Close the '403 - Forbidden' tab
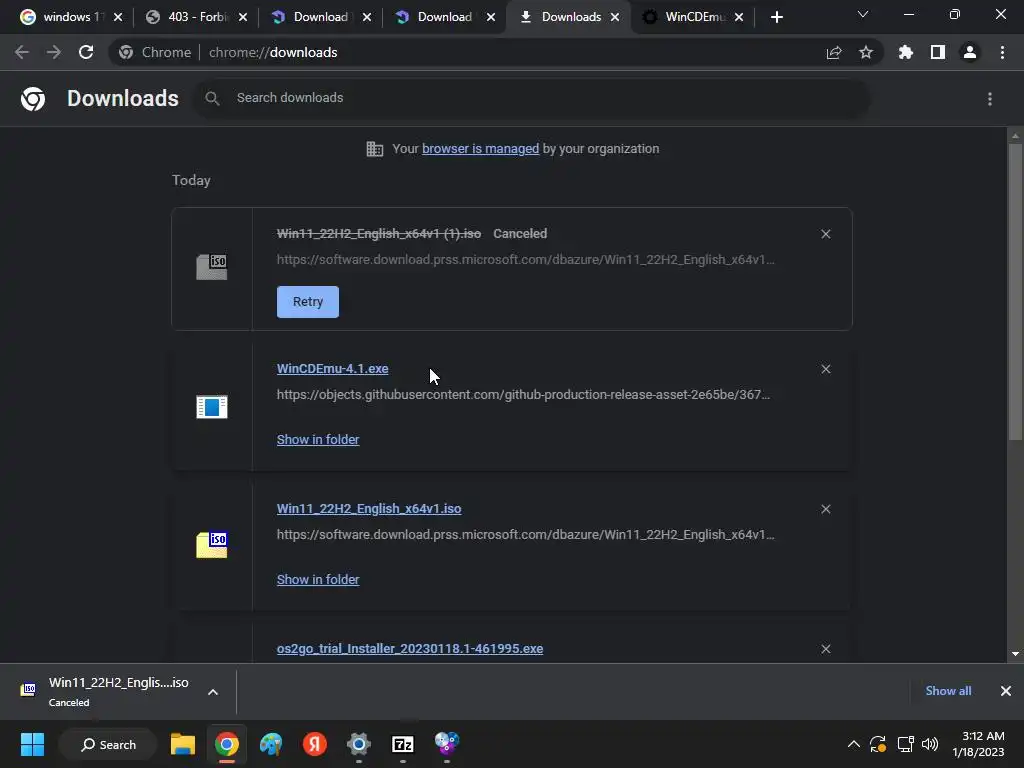The image size is (1024, 768). pos(243,18)
